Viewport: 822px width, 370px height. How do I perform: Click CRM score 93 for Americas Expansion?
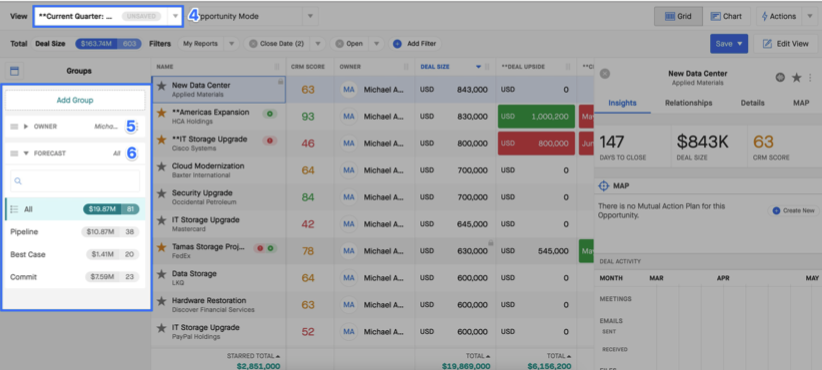308,116
